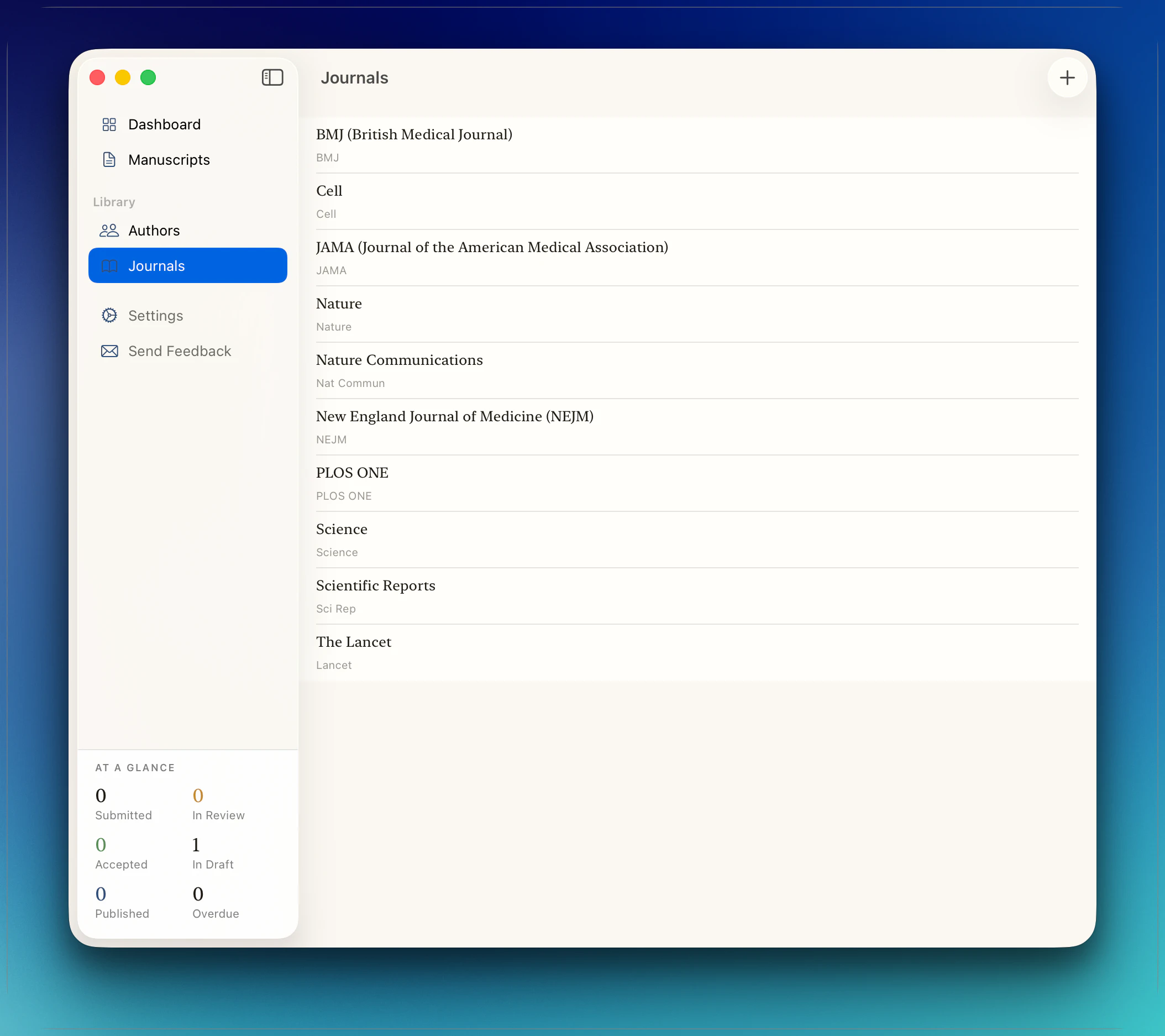Click the Nat Commun abbreviation text
The height and width of the screenshot is (1036, 1165).
[350, 383]
